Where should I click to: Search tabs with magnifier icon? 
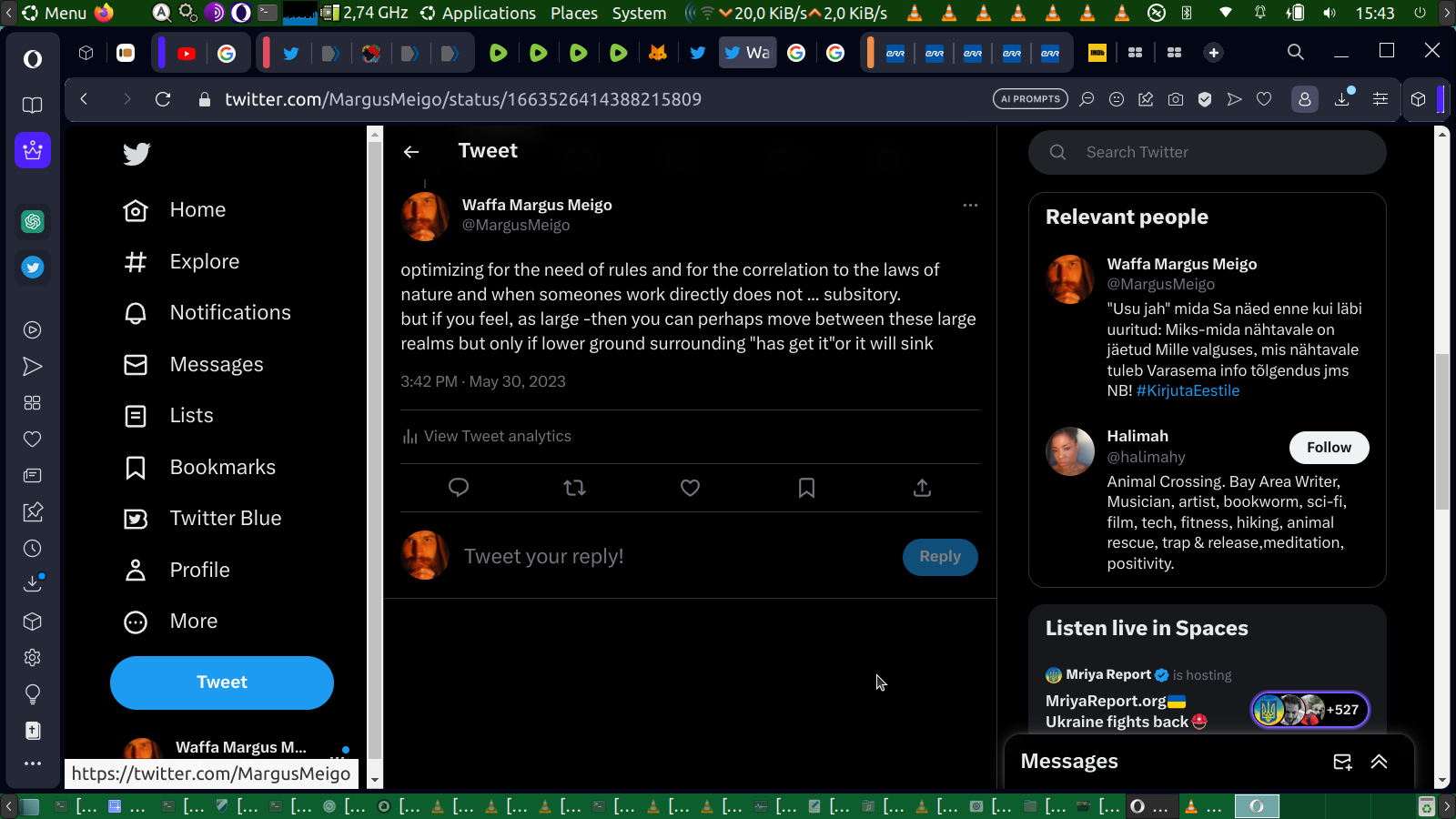(1296, 52)
